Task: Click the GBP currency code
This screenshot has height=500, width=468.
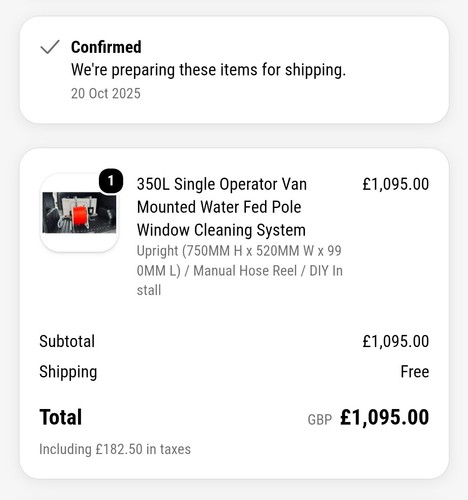Action: click(320, 420)
